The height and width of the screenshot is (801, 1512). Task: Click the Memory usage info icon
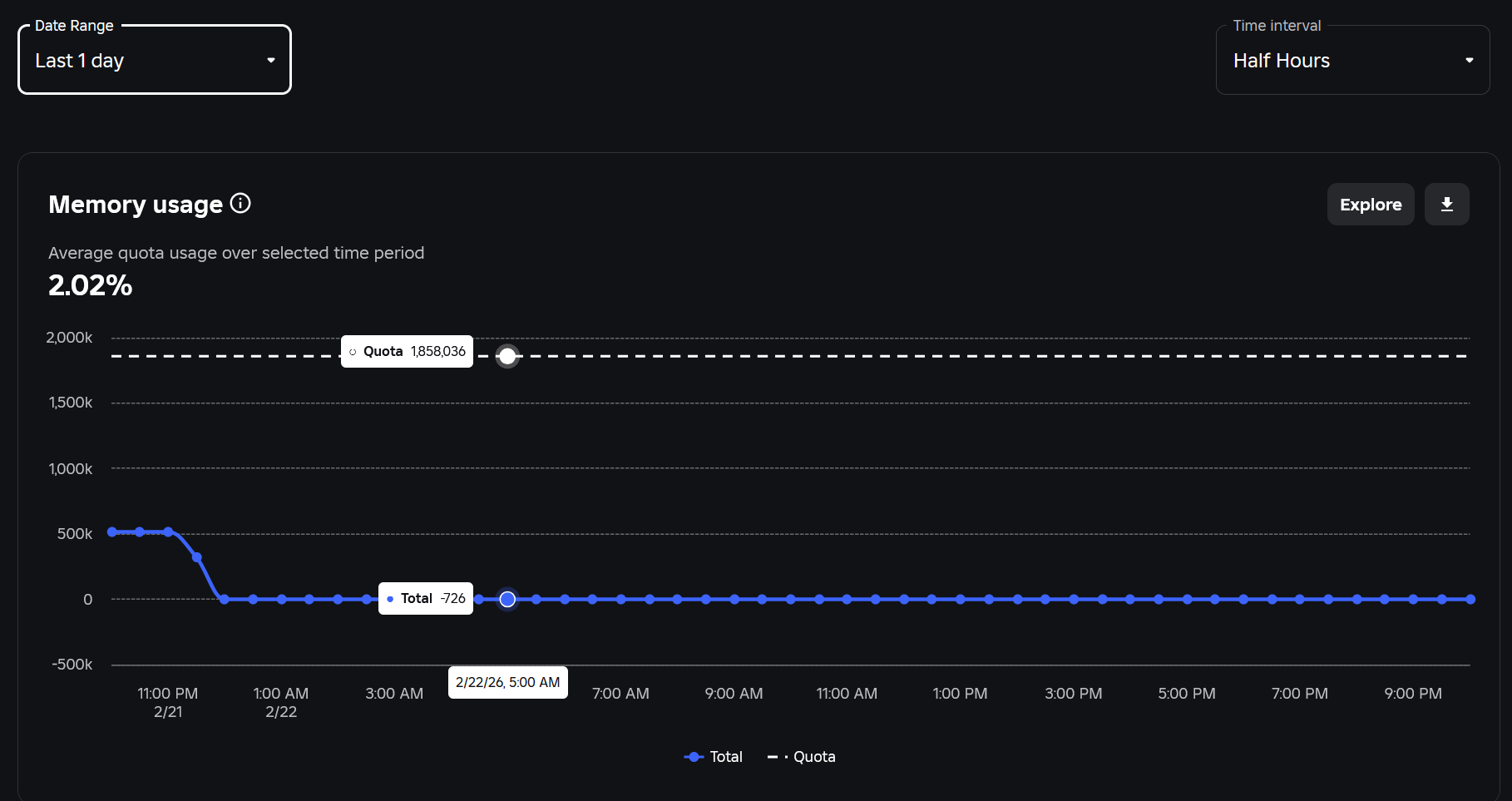pos(240,203)
